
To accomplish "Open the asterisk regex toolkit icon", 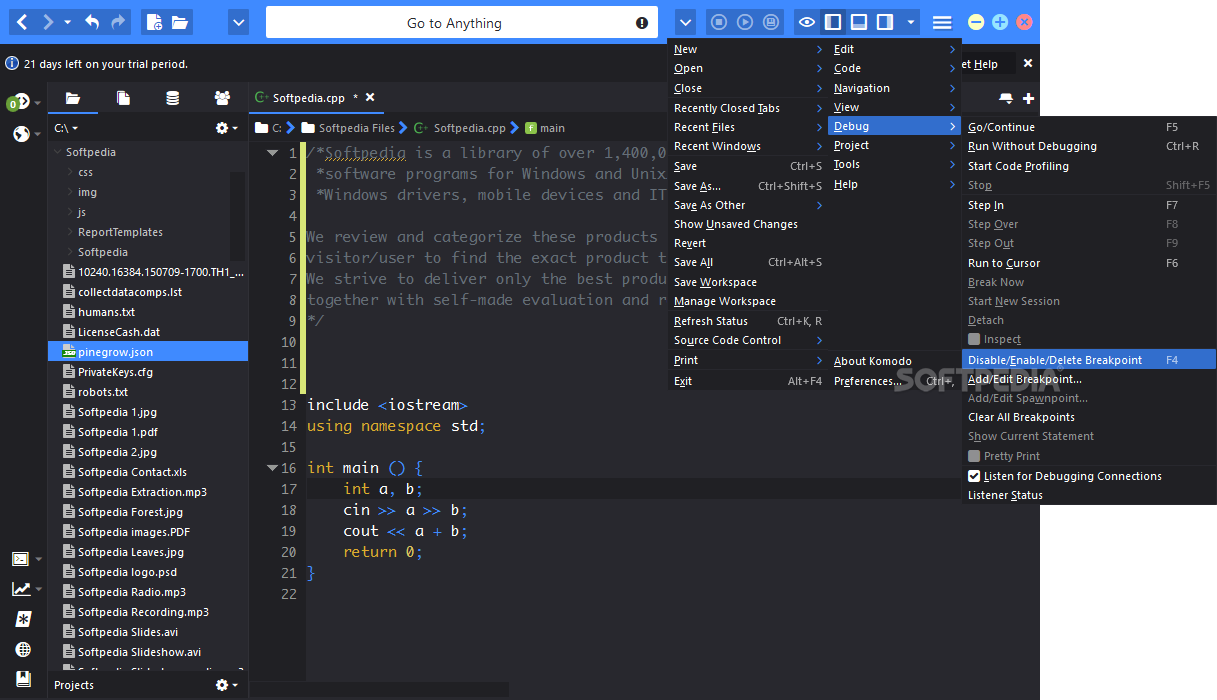I will 23,619.
